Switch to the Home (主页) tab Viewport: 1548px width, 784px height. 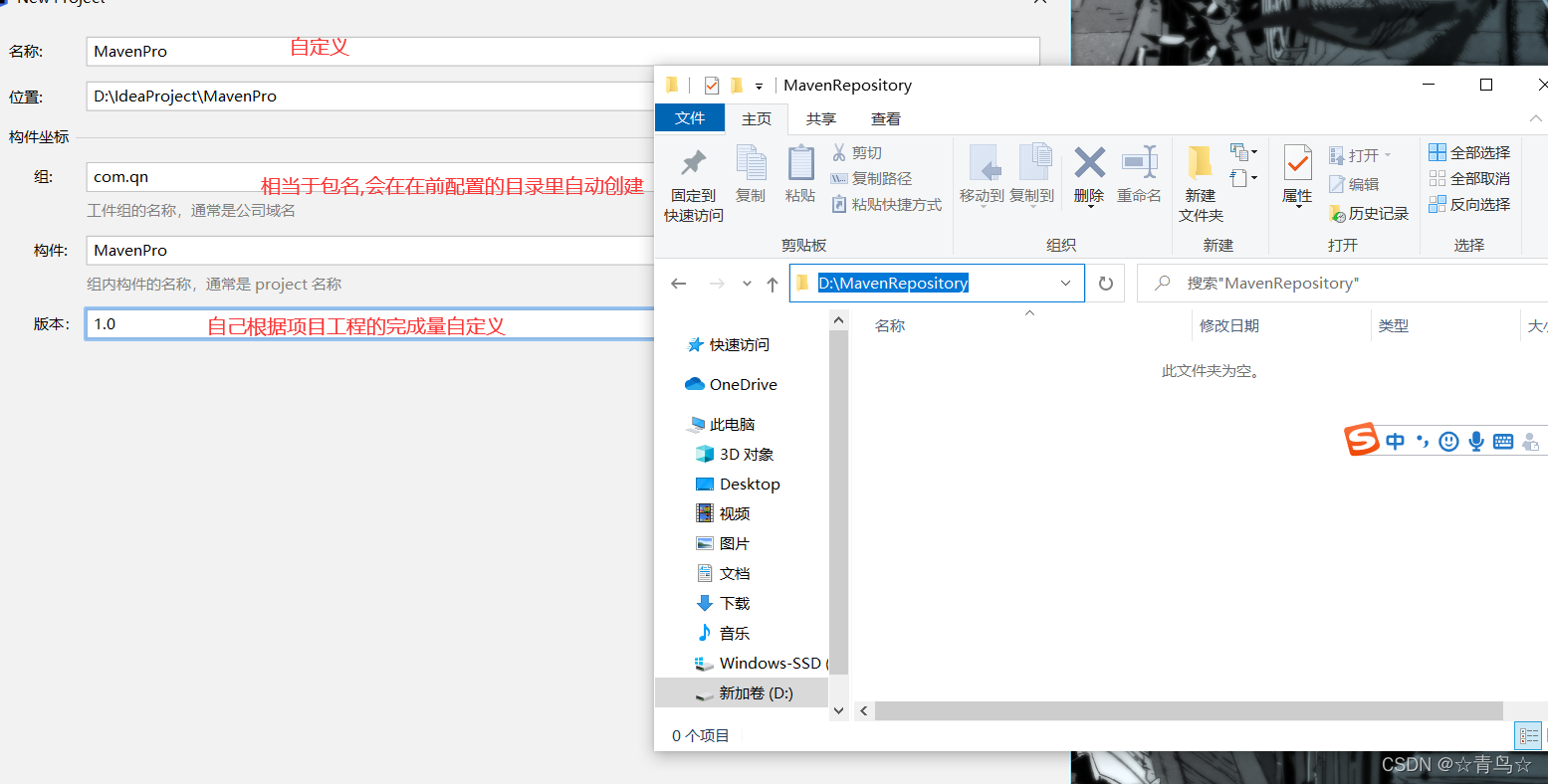pyautogui.click(x=757, y=118)
